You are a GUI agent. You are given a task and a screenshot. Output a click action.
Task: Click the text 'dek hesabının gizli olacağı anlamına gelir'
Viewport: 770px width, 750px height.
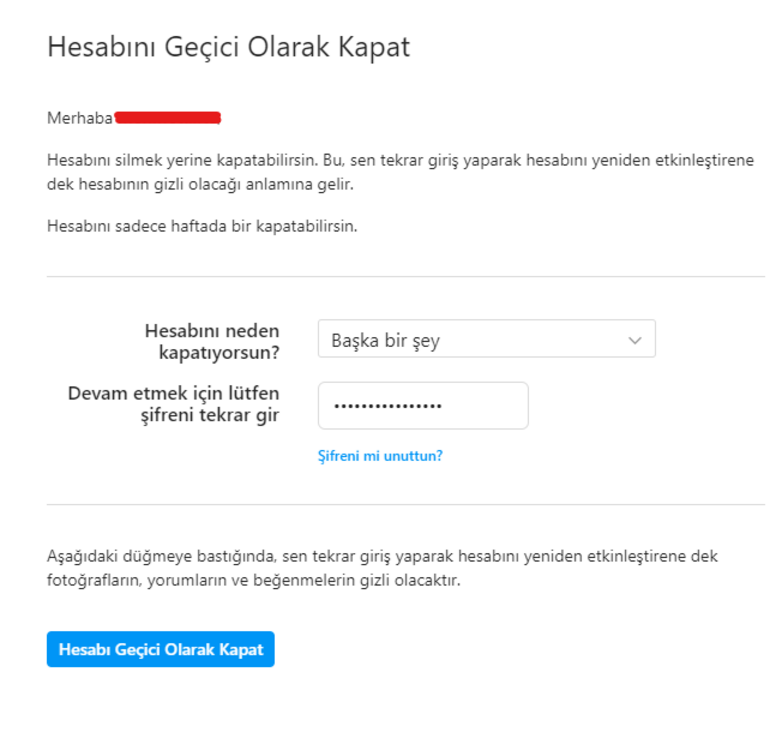tap(200, 185)
